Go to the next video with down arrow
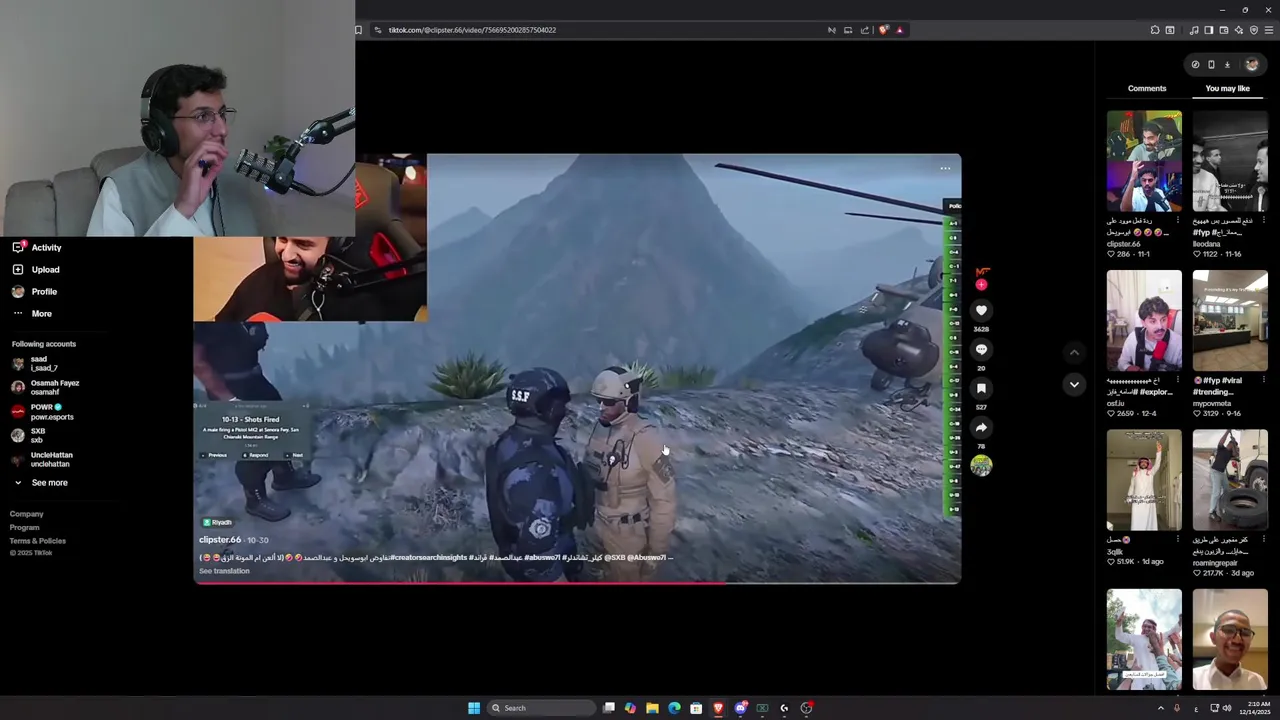This screenshot has height=720, width=1280. tap(1074, 384)
